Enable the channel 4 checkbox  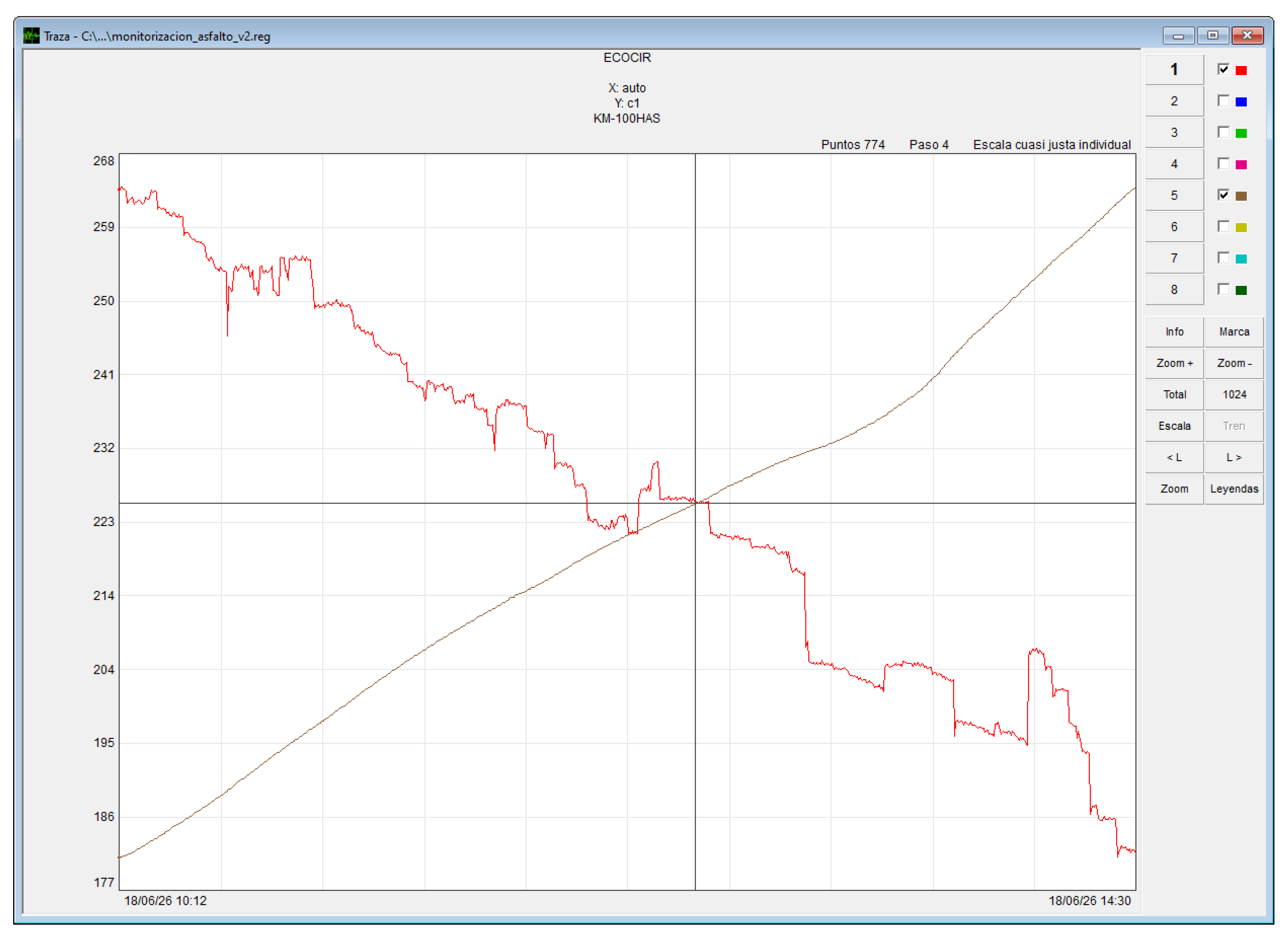coord(1223,164)
